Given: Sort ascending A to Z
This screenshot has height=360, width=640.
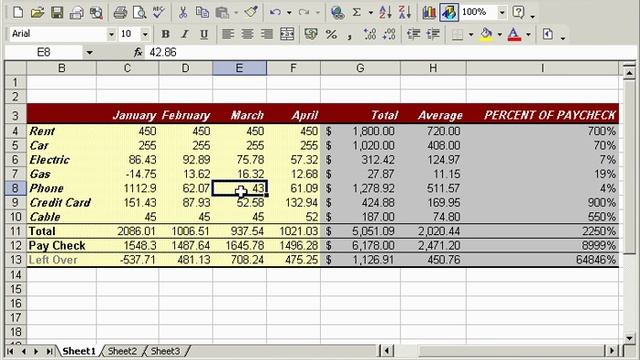Looking at the screenshot, I should (x=384, y=13).
